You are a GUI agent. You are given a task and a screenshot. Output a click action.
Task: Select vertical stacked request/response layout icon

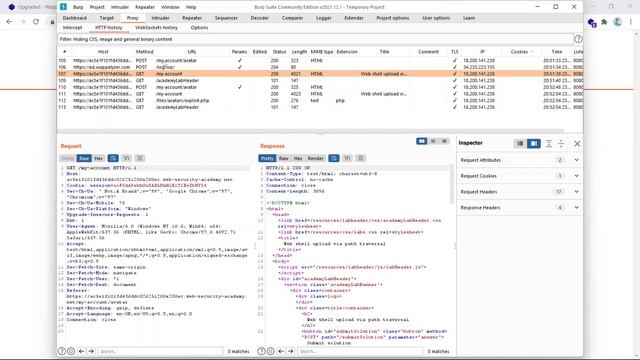(433, 141)
